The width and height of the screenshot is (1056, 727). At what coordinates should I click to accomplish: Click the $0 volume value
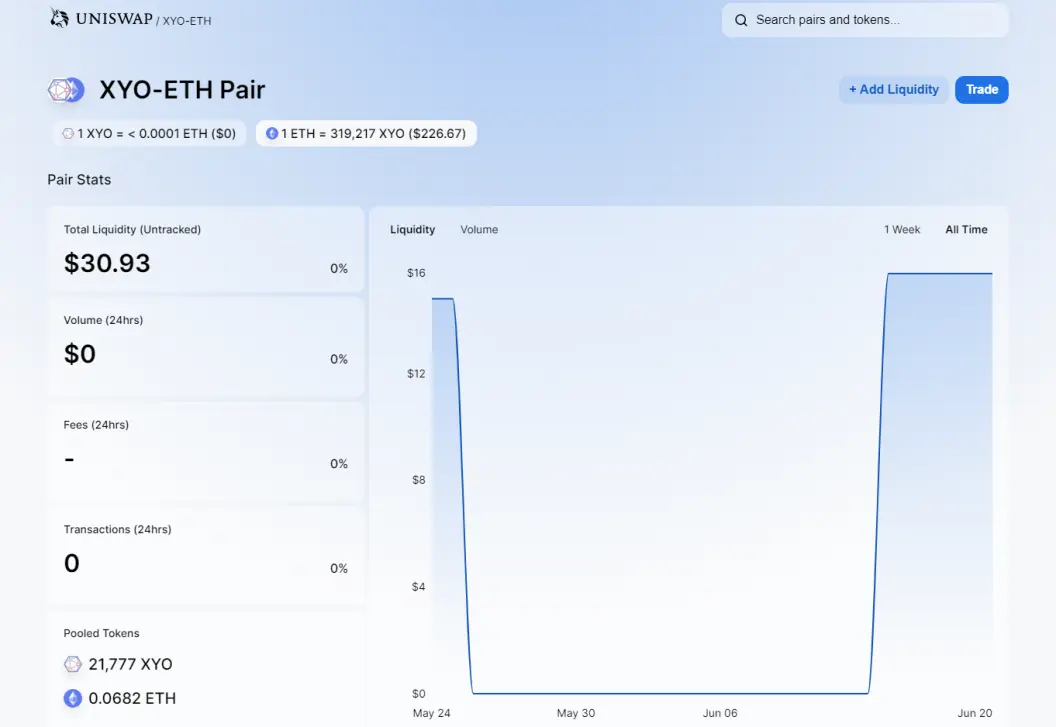79,354
